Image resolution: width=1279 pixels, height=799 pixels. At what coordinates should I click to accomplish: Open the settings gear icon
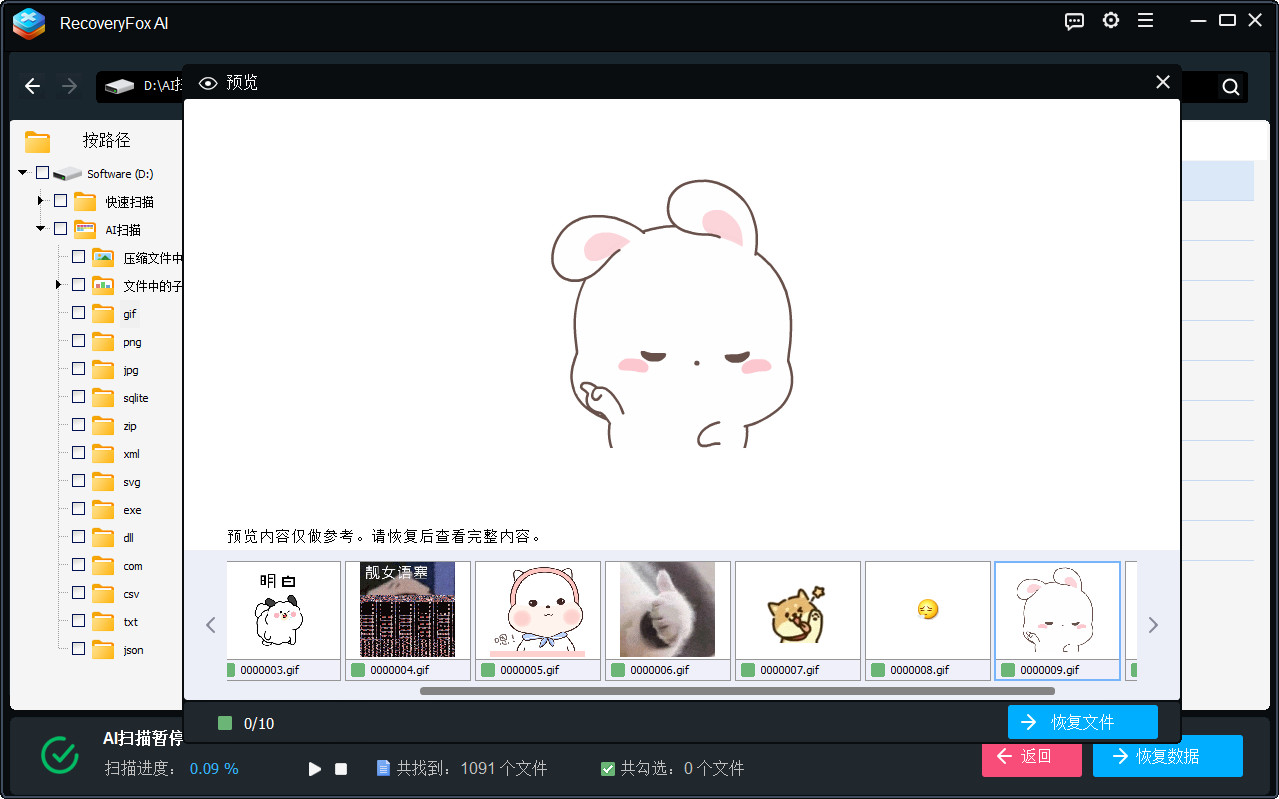pos(1110,20)
